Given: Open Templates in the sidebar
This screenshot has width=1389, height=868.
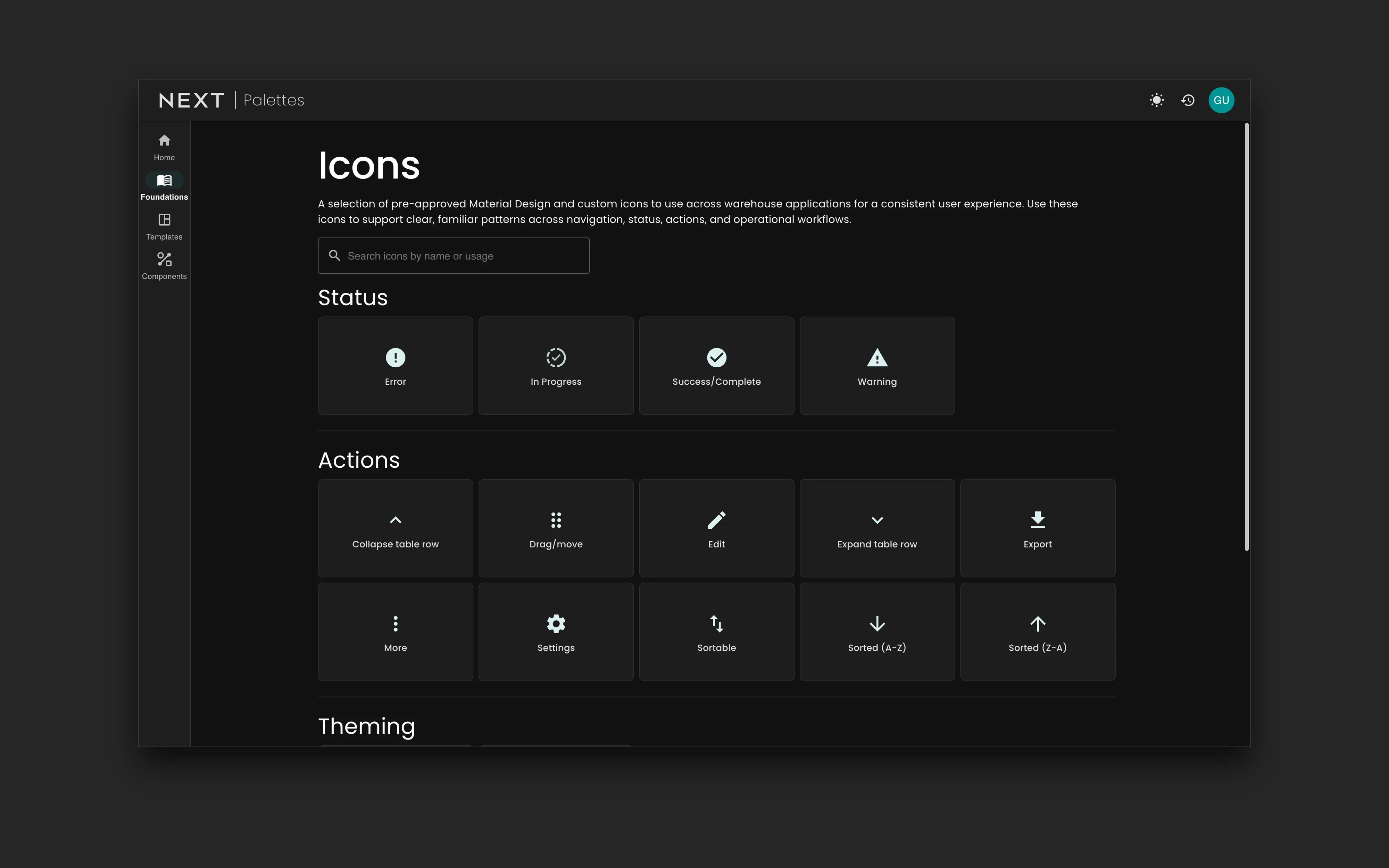Looking at the screenshot, I should coord(164,226).
